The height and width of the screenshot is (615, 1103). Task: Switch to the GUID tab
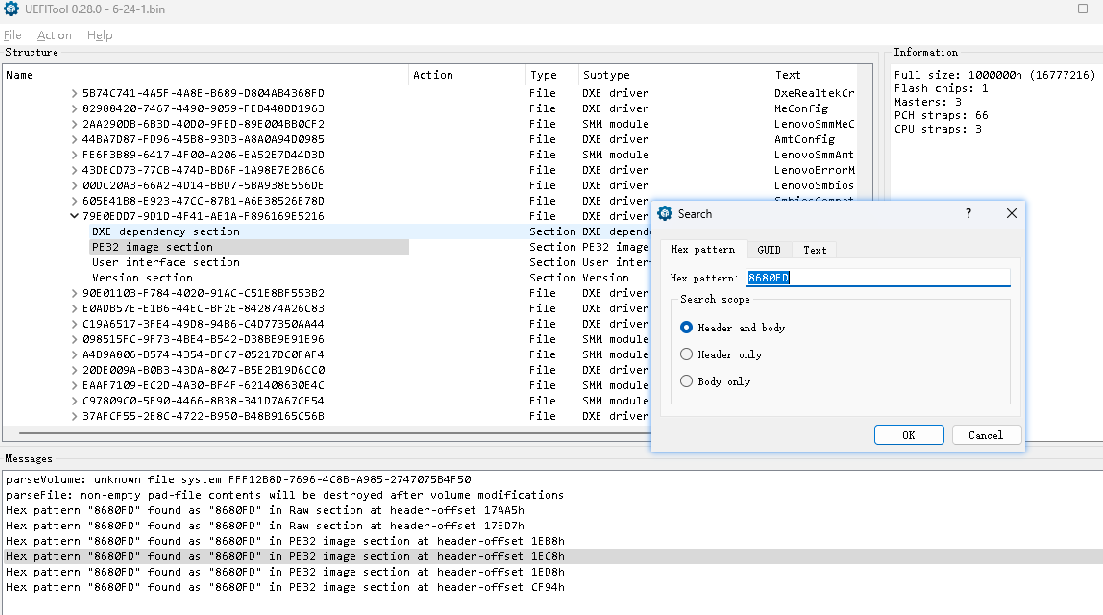click(769, 250)
